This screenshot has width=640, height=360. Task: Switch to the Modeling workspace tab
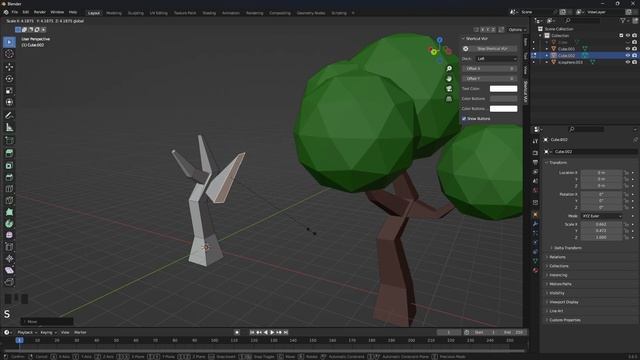tap(114, 13)
